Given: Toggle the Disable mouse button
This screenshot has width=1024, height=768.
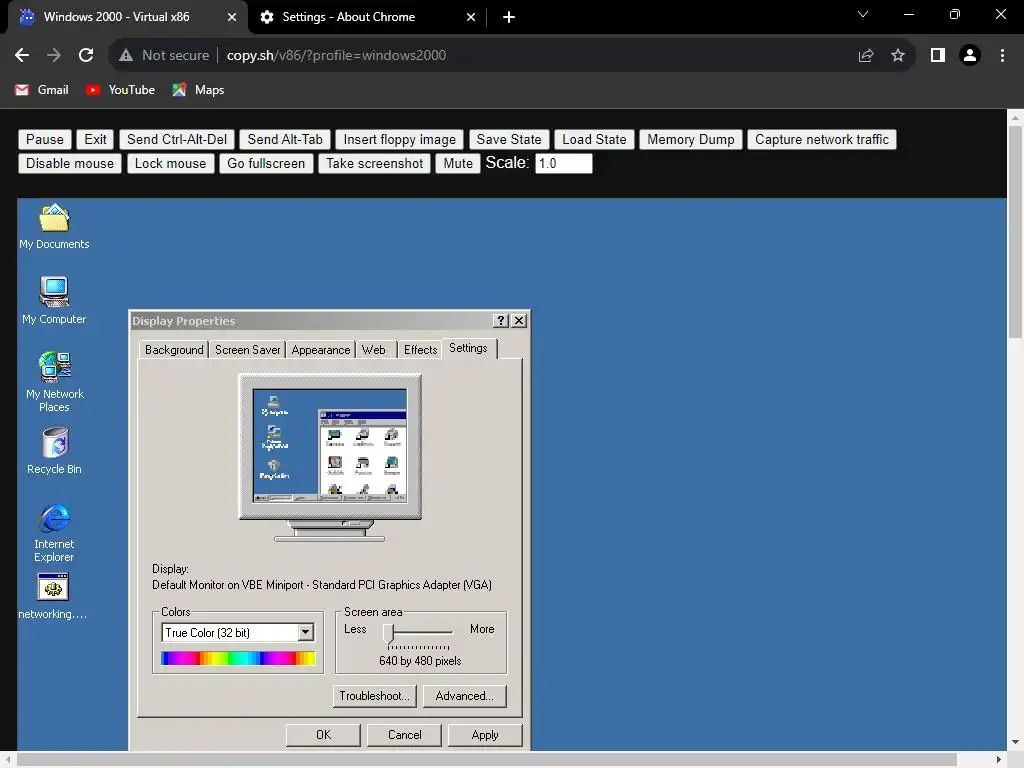Looking at the screenshot, I should click(x=70, y=164).
